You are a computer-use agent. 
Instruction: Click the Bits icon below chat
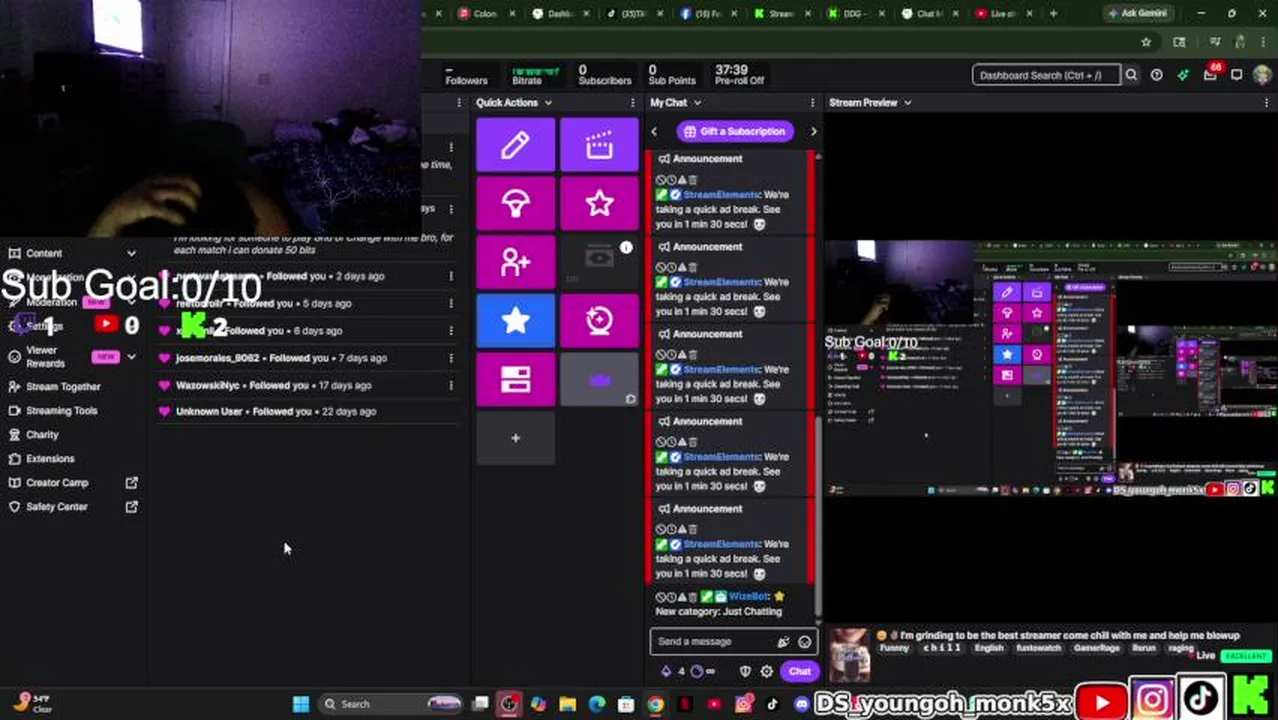[666, 672]
